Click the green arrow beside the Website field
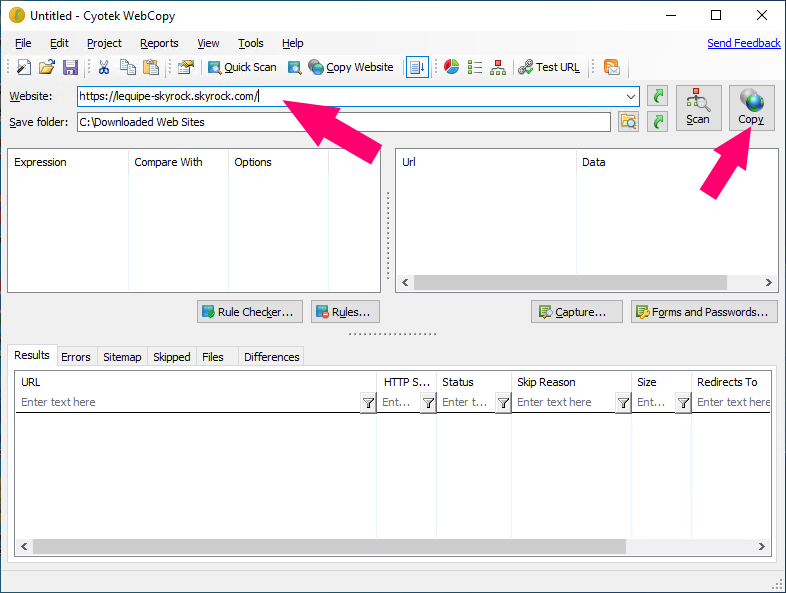 658,96
